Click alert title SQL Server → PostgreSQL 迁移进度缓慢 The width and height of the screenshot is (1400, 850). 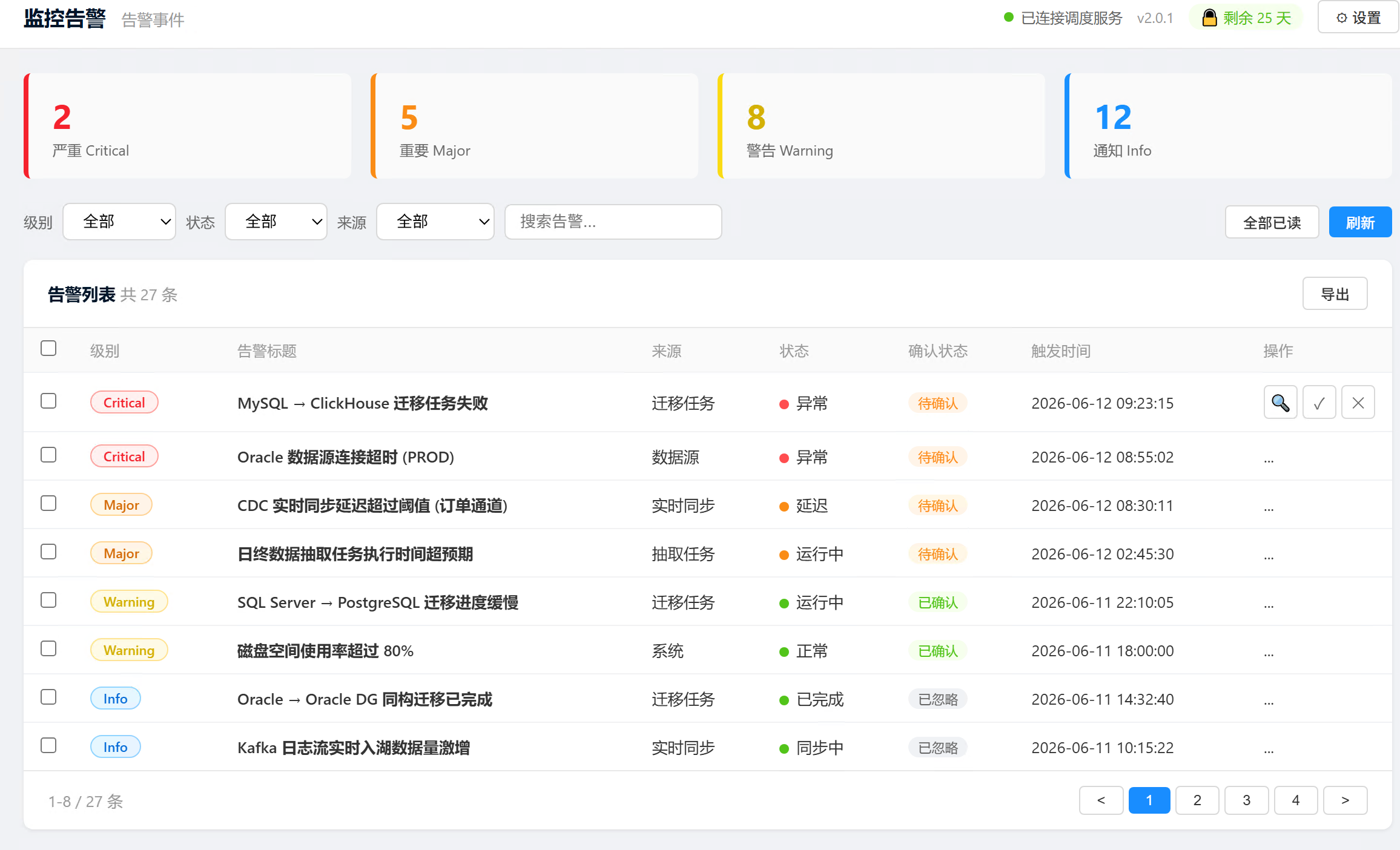pos(378,602)
